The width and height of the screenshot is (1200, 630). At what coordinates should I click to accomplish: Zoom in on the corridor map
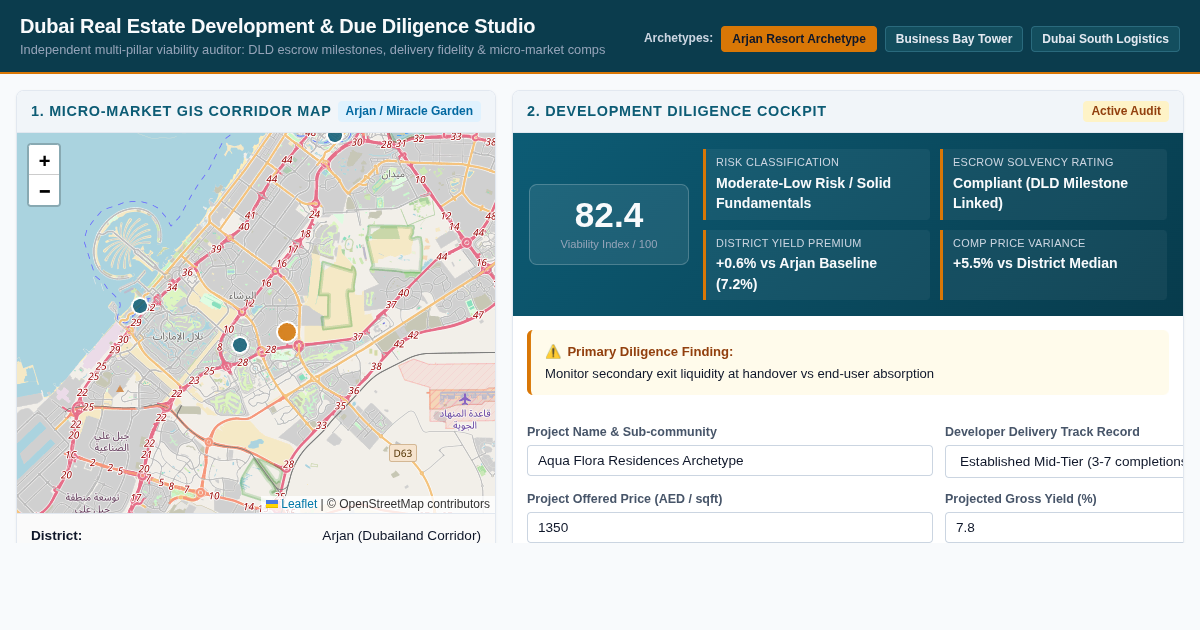[44, 161]
